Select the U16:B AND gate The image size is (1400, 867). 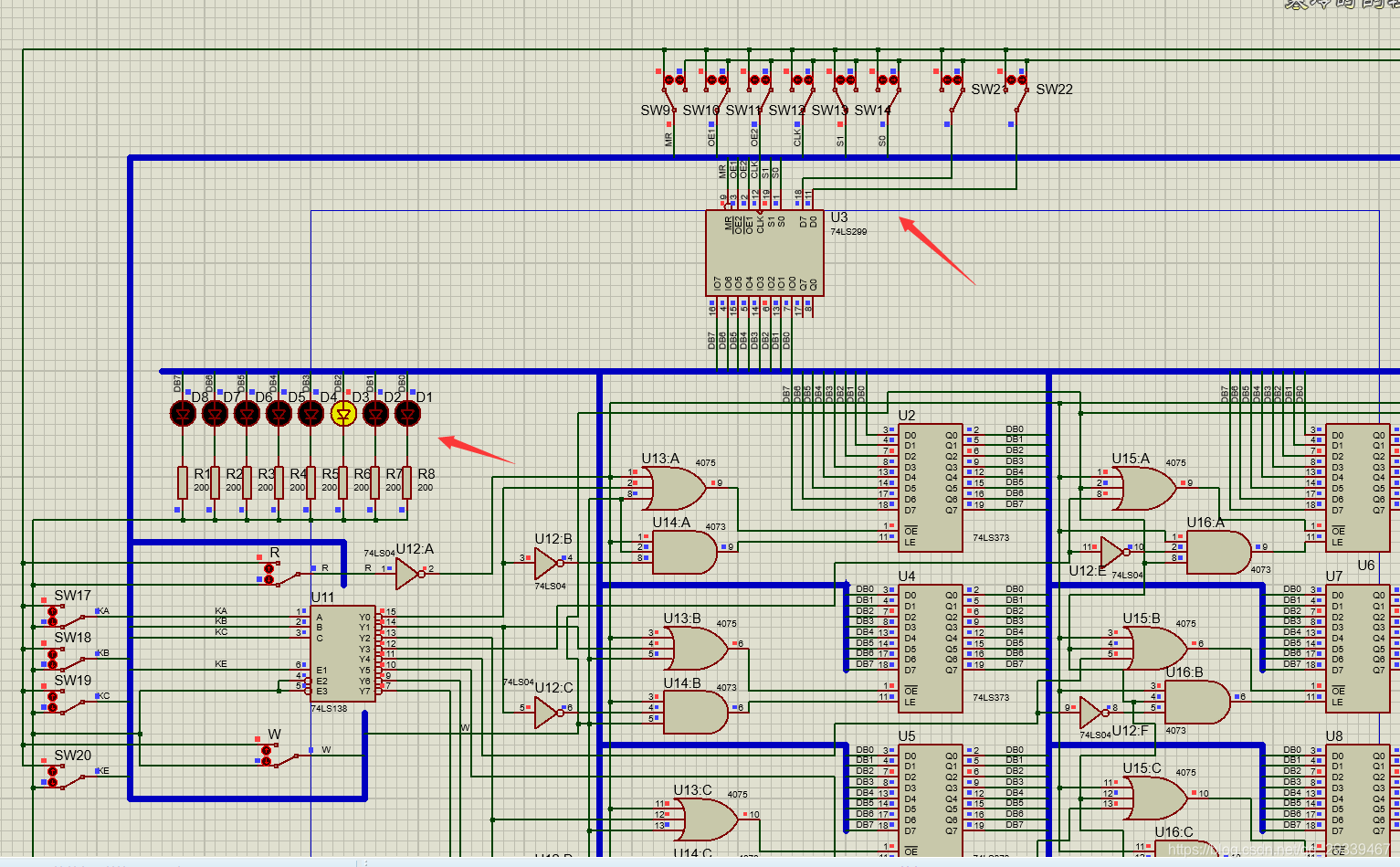(x=1198, y=702)
